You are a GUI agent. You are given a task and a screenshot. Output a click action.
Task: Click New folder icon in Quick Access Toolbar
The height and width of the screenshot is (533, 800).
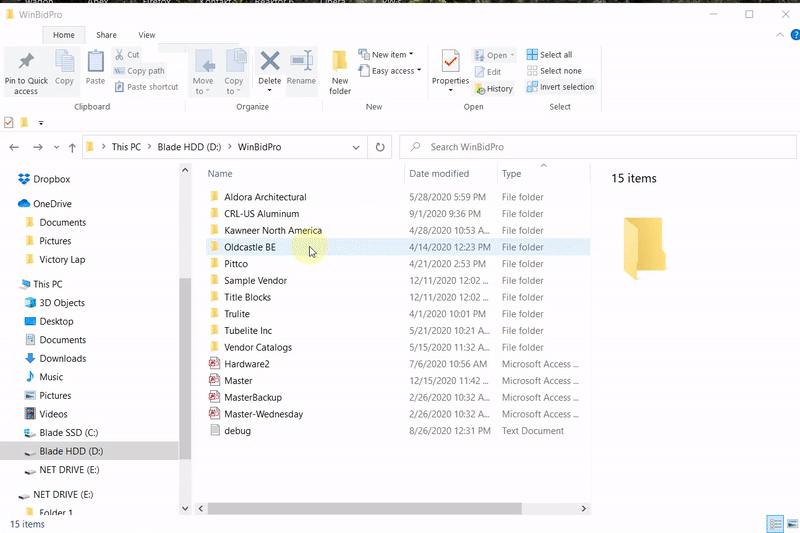(24, 122)
